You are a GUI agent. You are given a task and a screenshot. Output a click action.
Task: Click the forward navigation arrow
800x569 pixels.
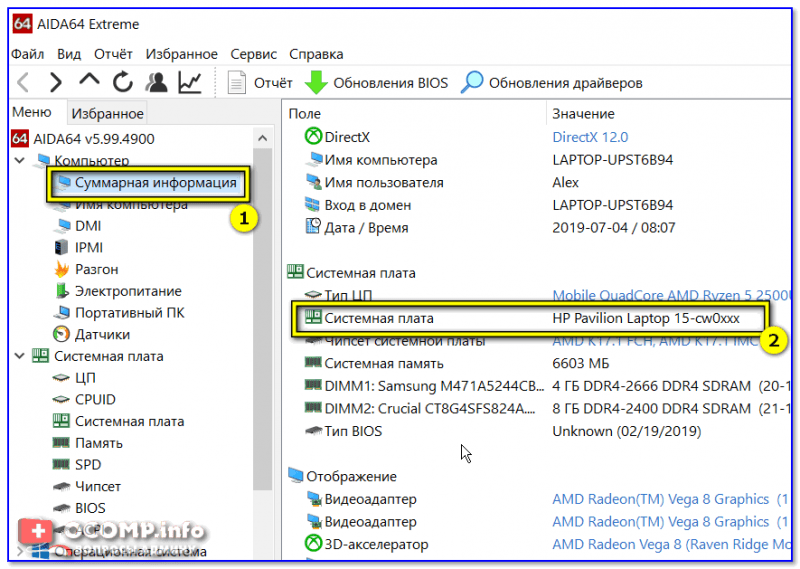click(55, 82)
